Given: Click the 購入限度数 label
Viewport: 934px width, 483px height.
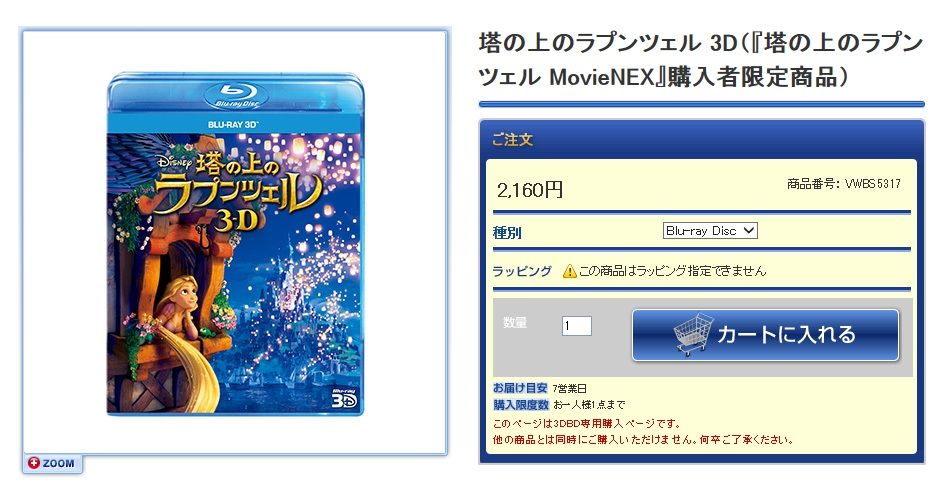Looking at the screenshot, I should click(521, 405).
